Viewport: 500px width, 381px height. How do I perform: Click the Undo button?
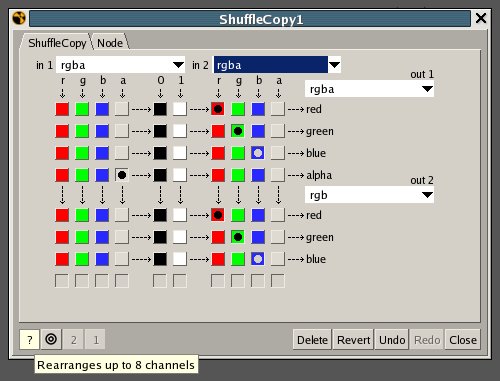(x=392, y=339)
